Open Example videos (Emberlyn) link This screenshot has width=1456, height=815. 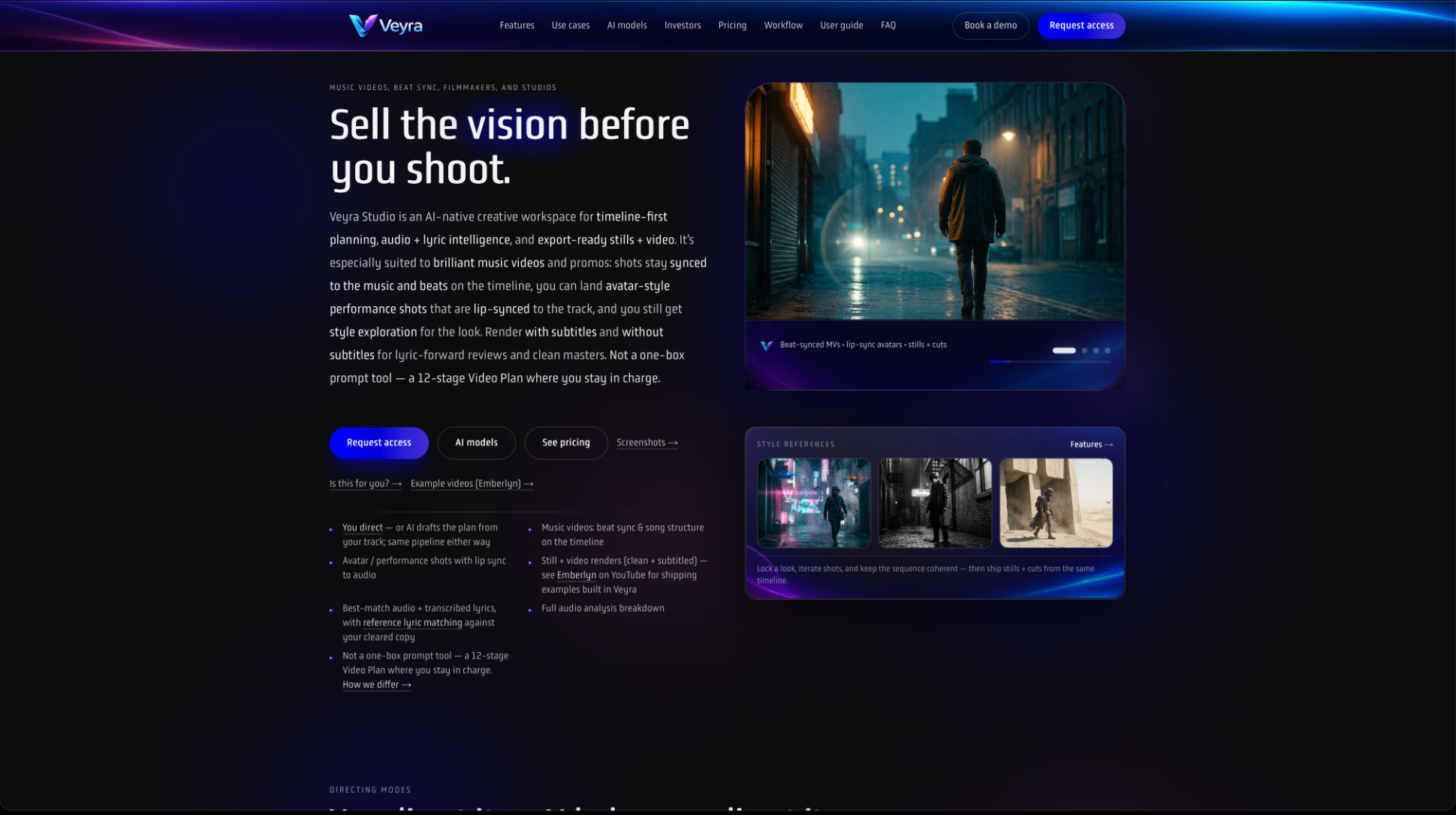click(472, 484)
